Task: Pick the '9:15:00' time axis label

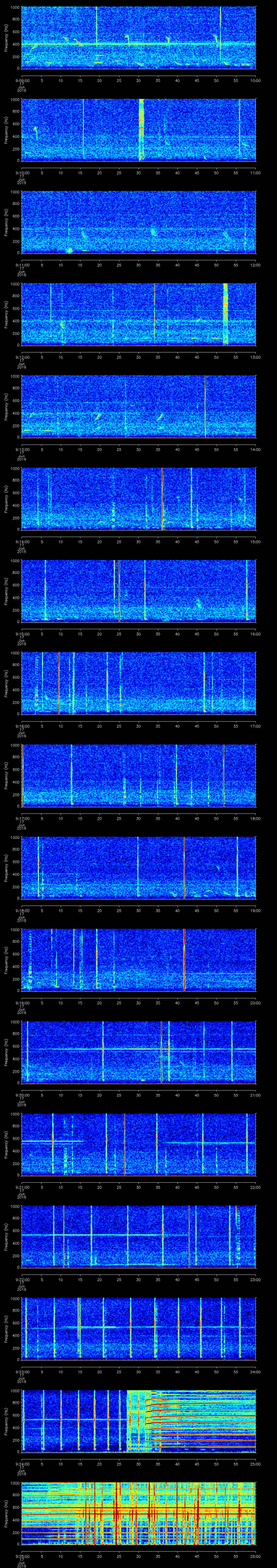Action: coord(22,634)
